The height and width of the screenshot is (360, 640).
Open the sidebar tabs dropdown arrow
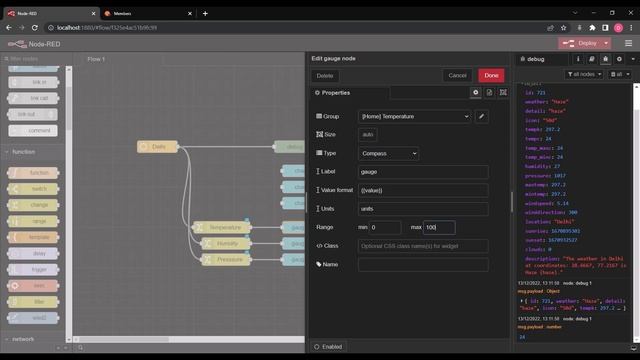click(633, 59)
